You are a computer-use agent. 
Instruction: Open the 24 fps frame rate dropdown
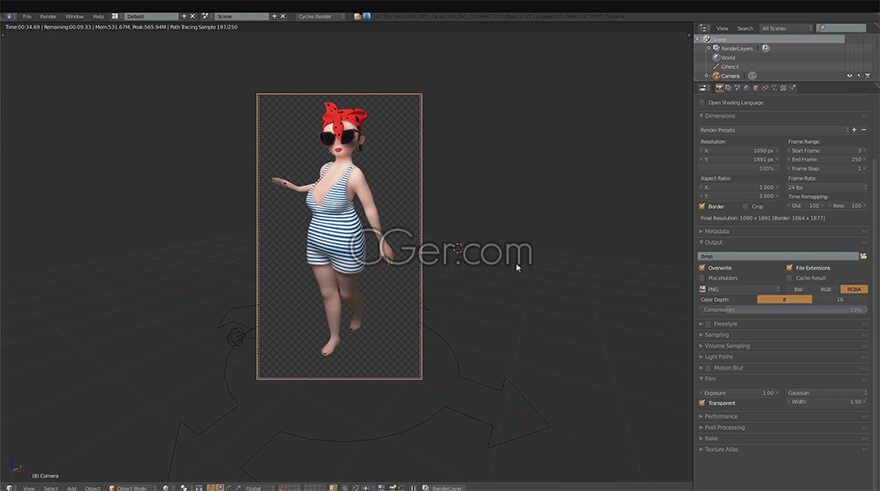point(827,187)
